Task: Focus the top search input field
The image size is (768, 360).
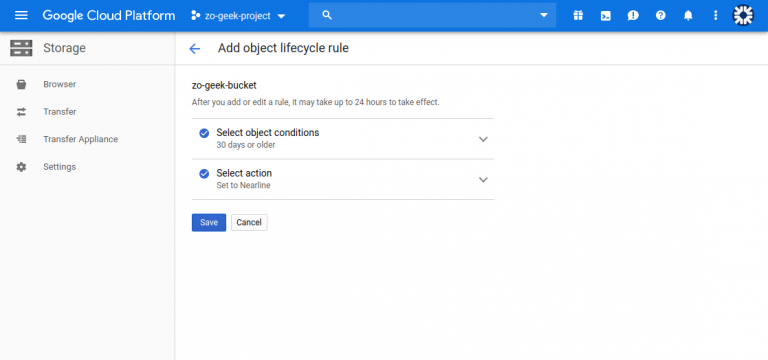Action: (432, 15)
